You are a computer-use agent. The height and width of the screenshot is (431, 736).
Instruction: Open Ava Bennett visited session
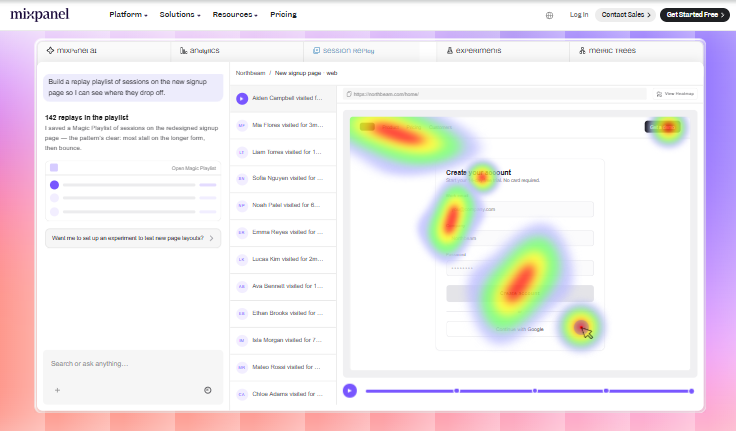click(283, 286)
